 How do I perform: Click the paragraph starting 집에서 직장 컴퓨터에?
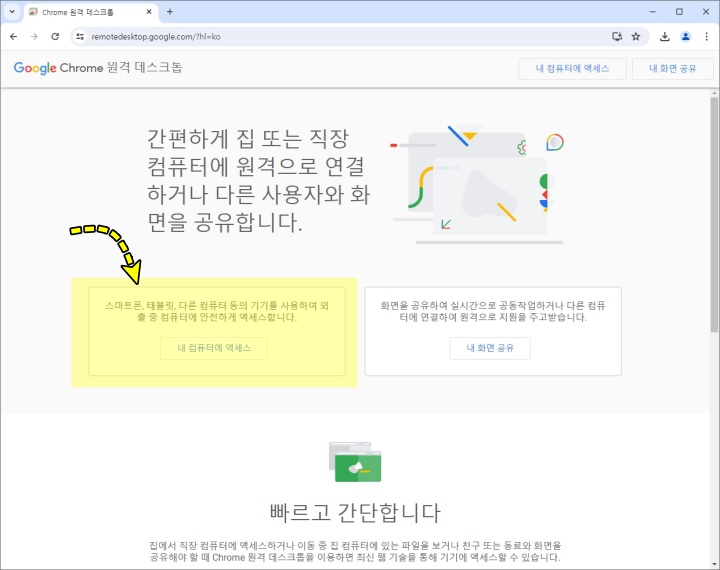(x=355, y=551)
